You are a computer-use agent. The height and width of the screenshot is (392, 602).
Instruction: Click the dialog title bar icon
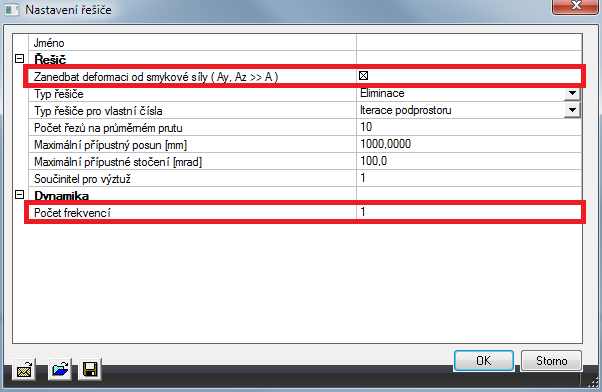pyautogui.click(x=12, y=10)
